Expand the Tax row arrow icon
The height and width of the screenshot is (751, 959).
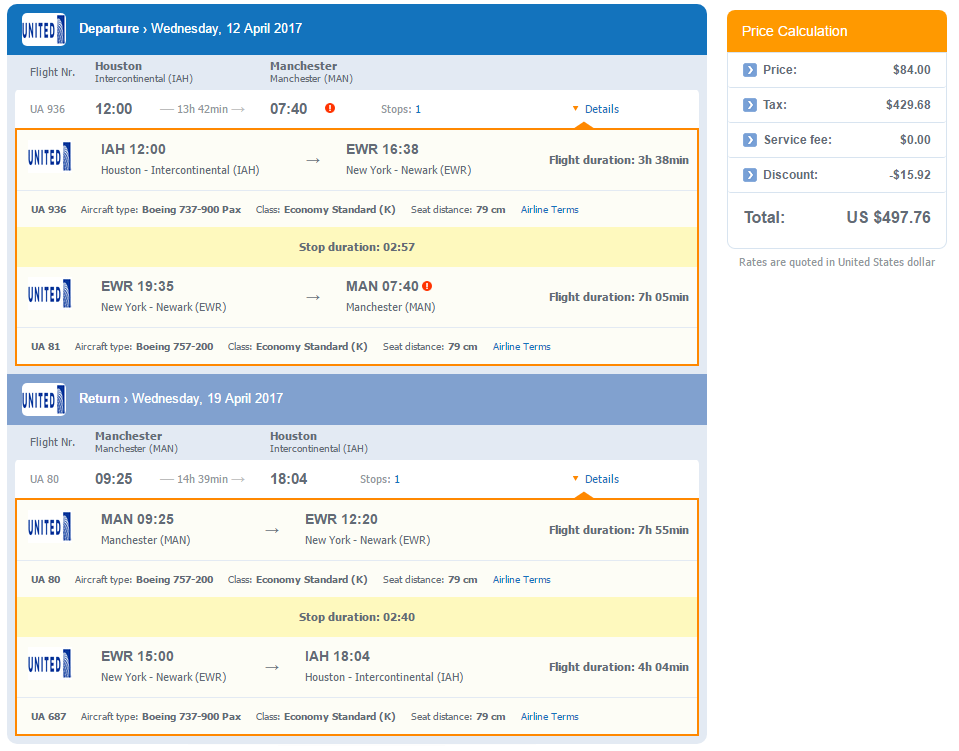pos(749,105)
